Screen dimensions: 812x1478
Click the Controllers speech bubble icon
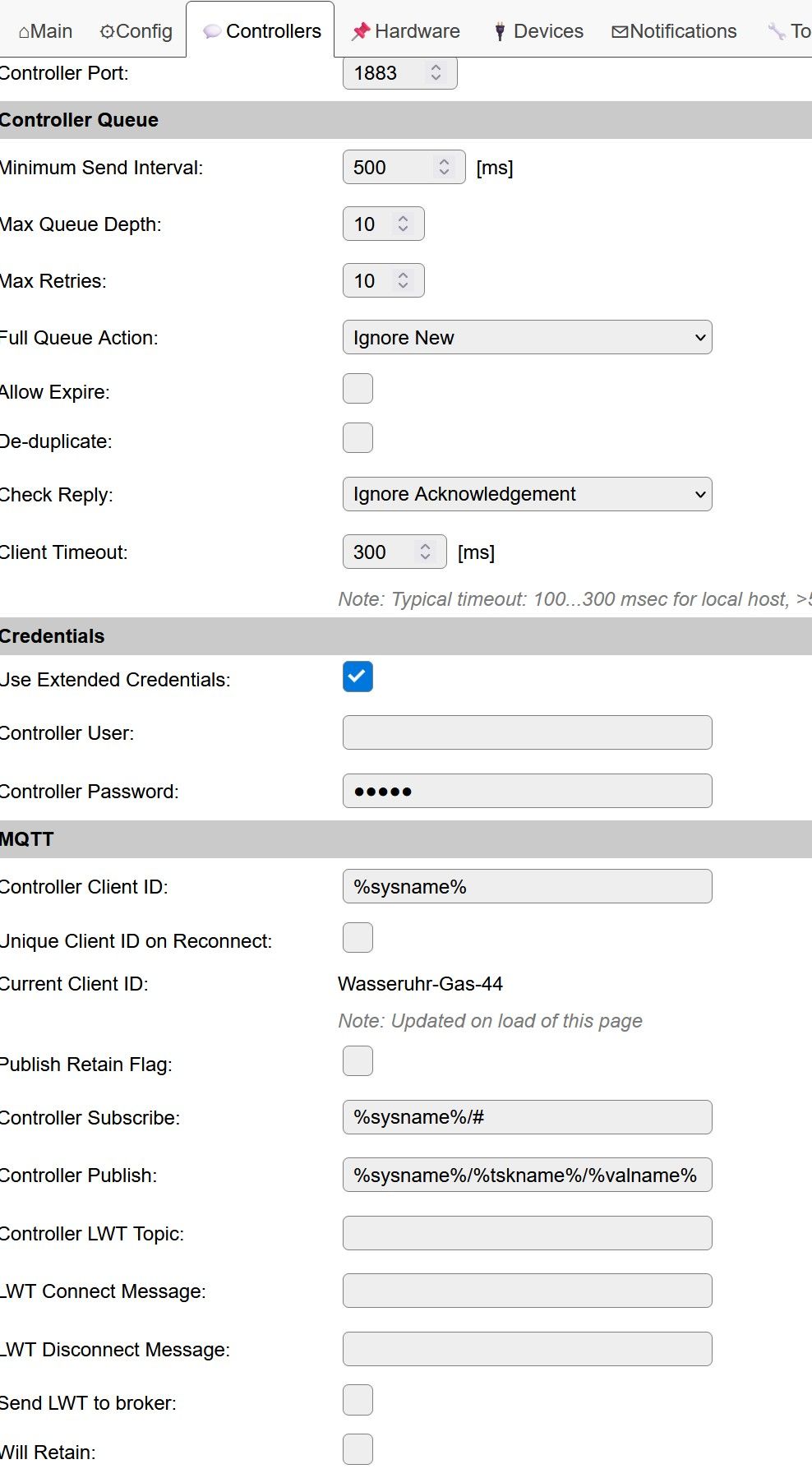pyautogui.click(x=212, y=31)
